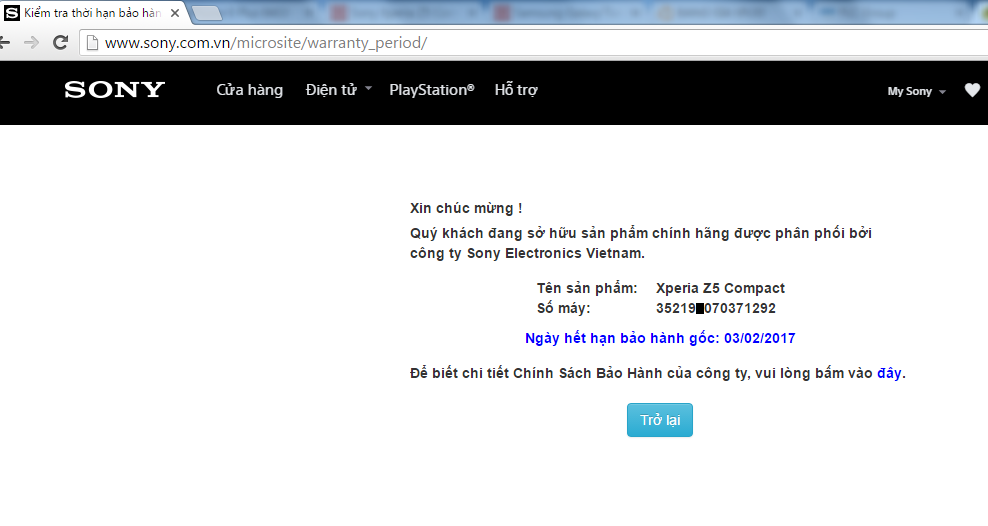988x526 pixels.
Task: Open the PlayStation® menu item
Action: click(x=432, y=90)
